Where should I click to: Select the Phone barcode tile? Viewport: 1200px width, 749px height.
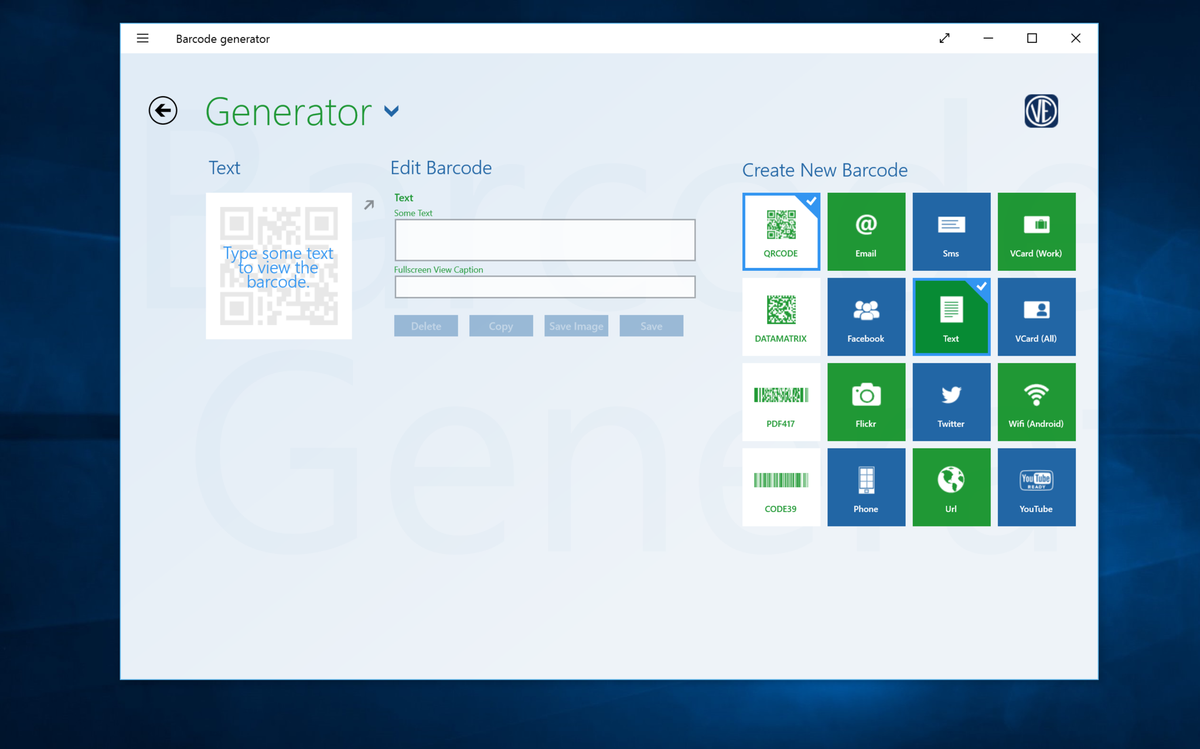[866, 487]
